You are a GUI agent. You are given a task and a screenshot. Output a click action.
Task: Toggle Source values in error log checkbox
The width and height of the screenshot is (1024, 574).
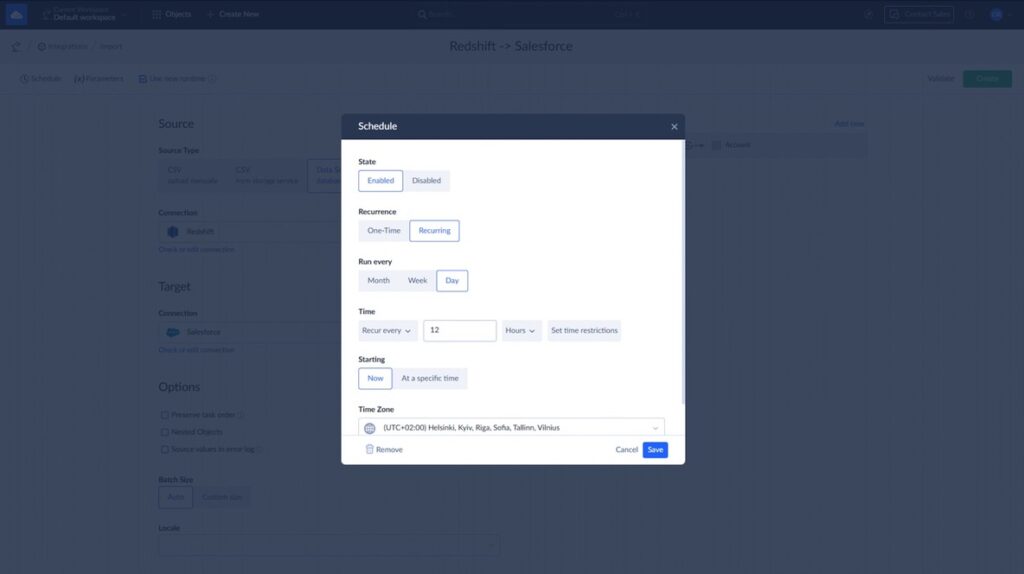pos(165,450)
